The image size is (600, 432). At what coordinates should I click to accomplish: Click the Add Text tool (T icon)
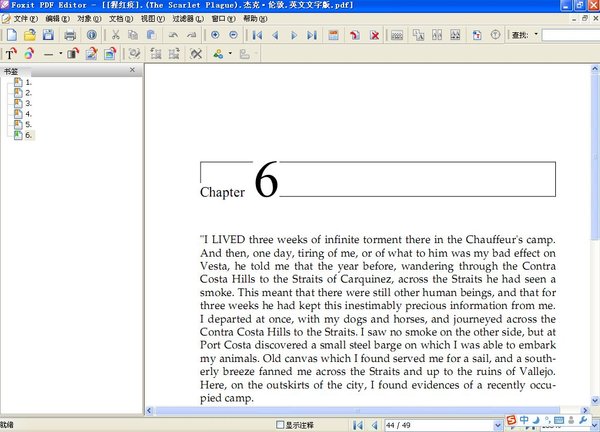click(10, 54)
